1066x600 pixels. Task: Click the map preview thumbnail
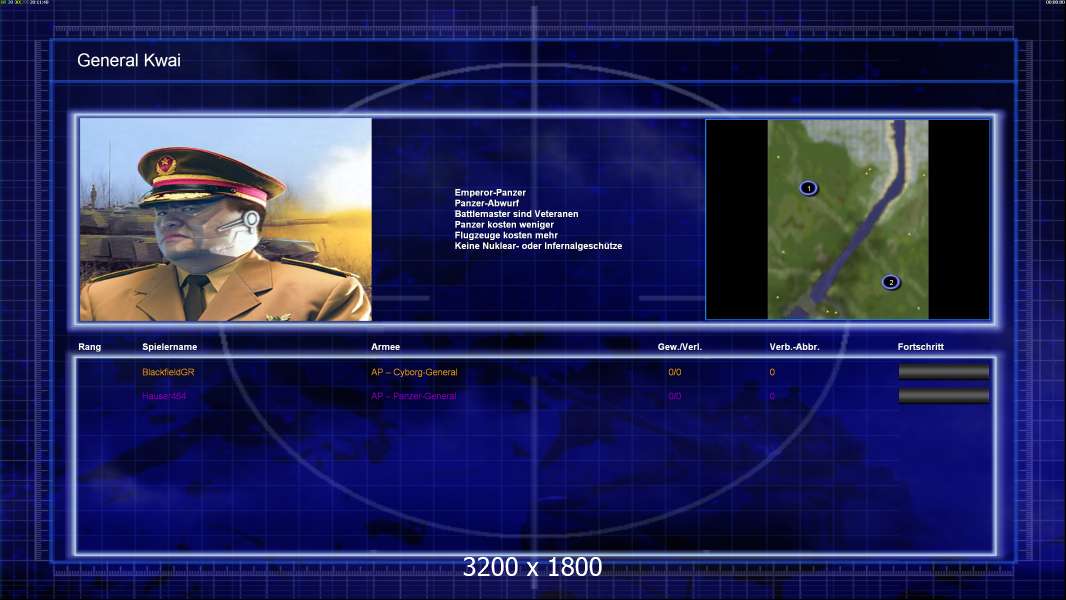(848, 219)
